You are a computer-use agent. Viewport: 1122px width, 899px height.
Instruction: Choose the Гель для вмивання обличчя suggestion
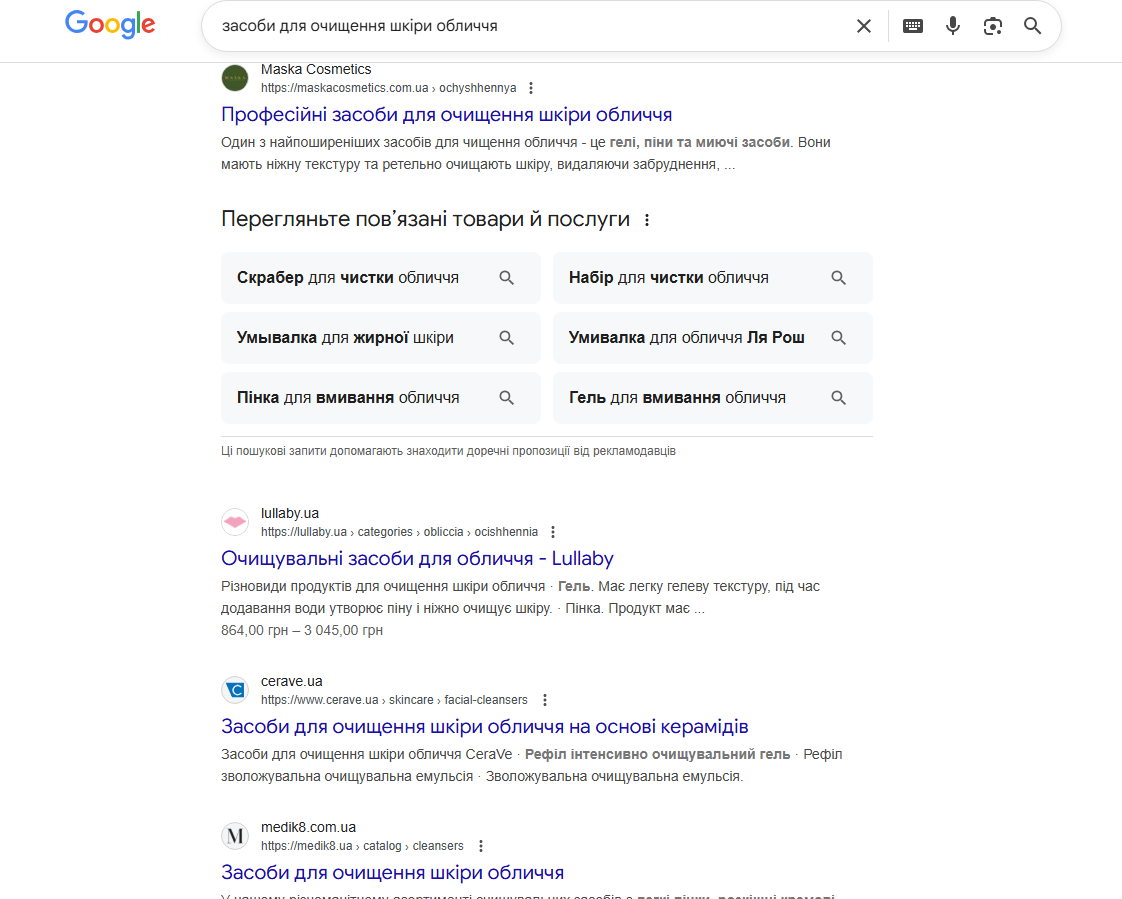713,398
